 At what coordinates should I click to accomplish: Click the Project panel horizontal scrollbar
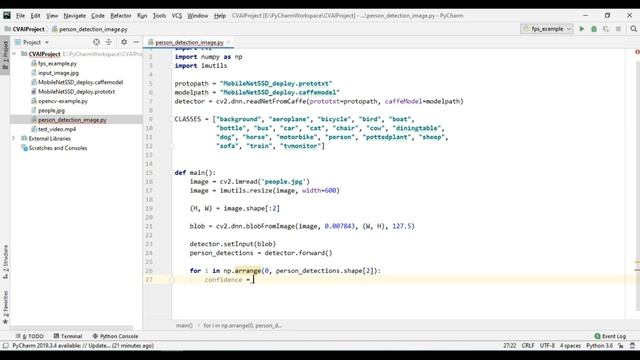point(71,328)
